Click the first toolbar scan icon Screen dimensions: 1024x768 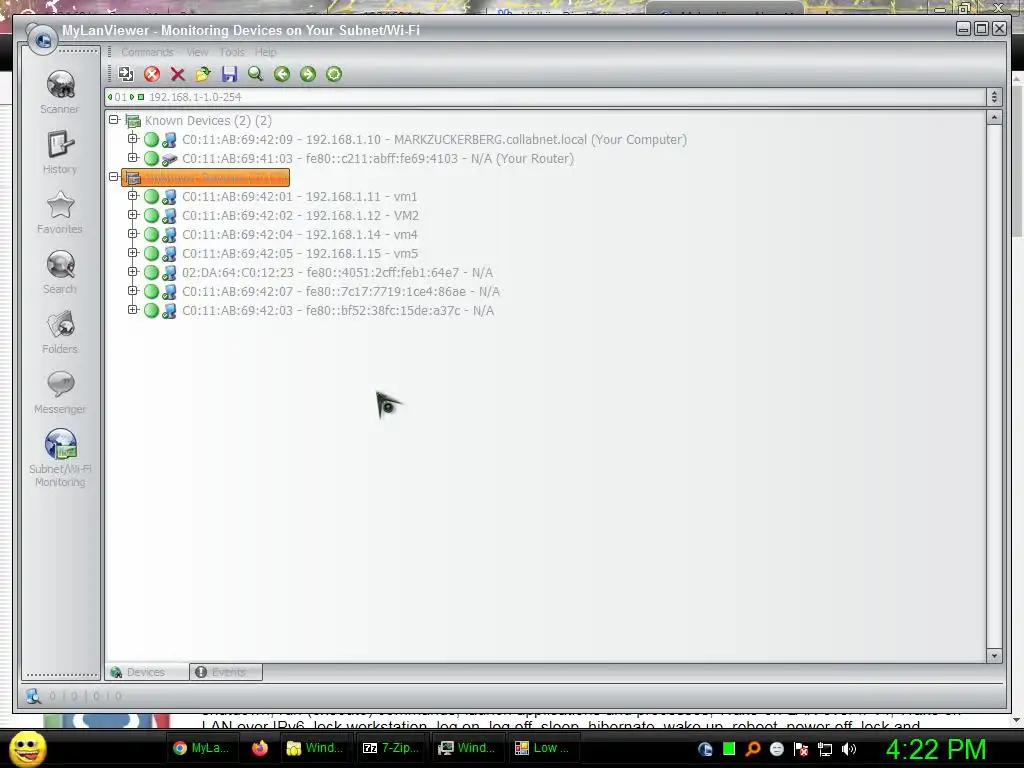point(125,74)
